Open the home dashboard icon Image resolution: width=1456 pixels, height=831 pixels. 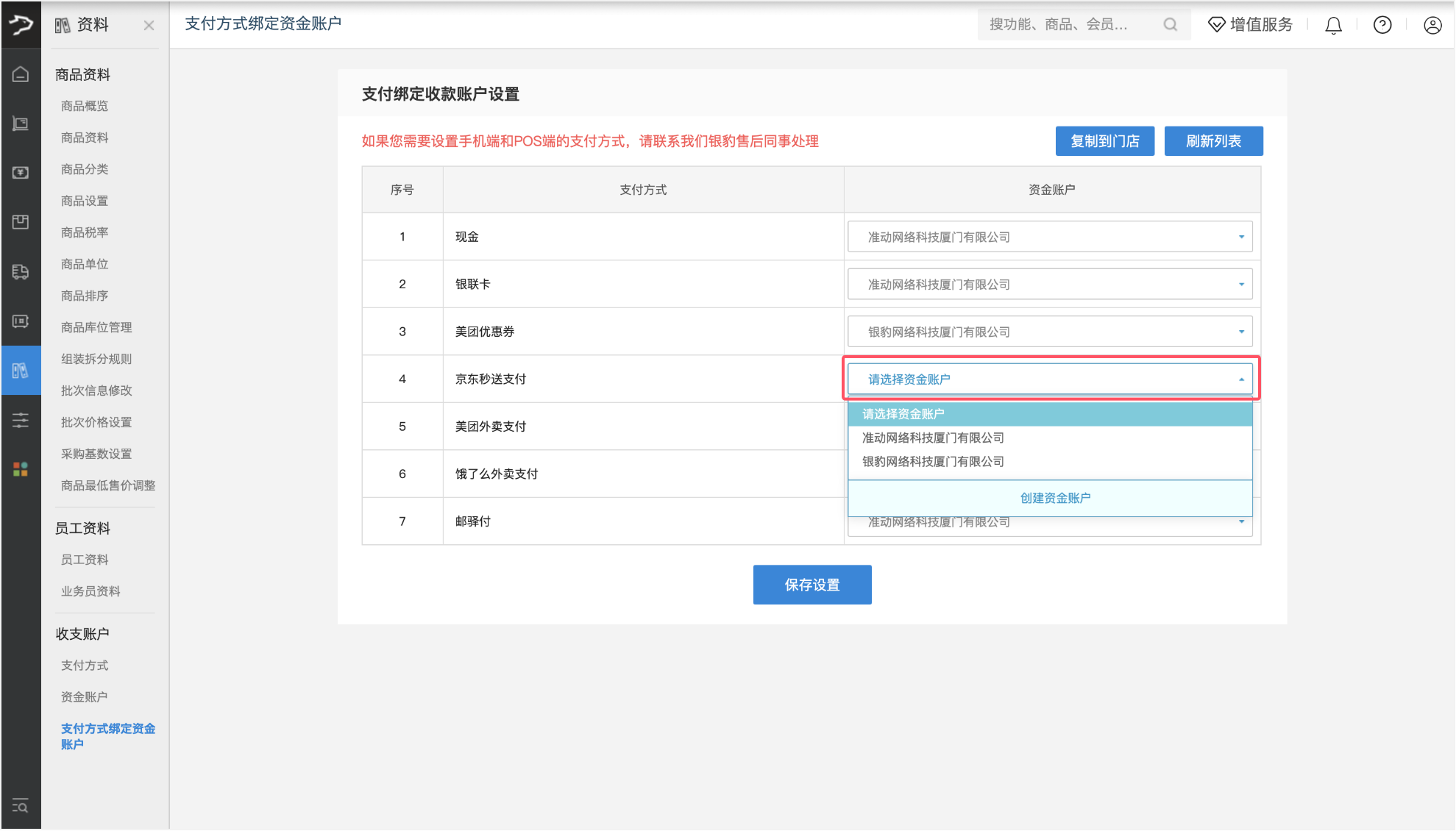click(21, 74)
